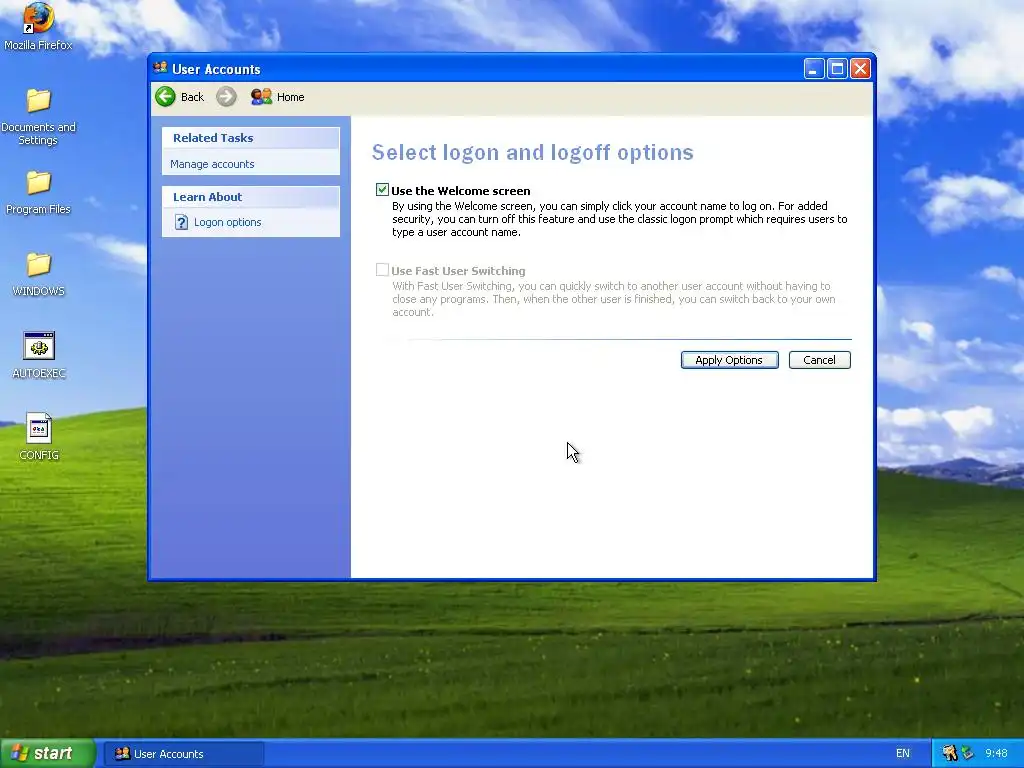Click the Learn About panel header
This screenshot has width=1024, height=768.
251,197
